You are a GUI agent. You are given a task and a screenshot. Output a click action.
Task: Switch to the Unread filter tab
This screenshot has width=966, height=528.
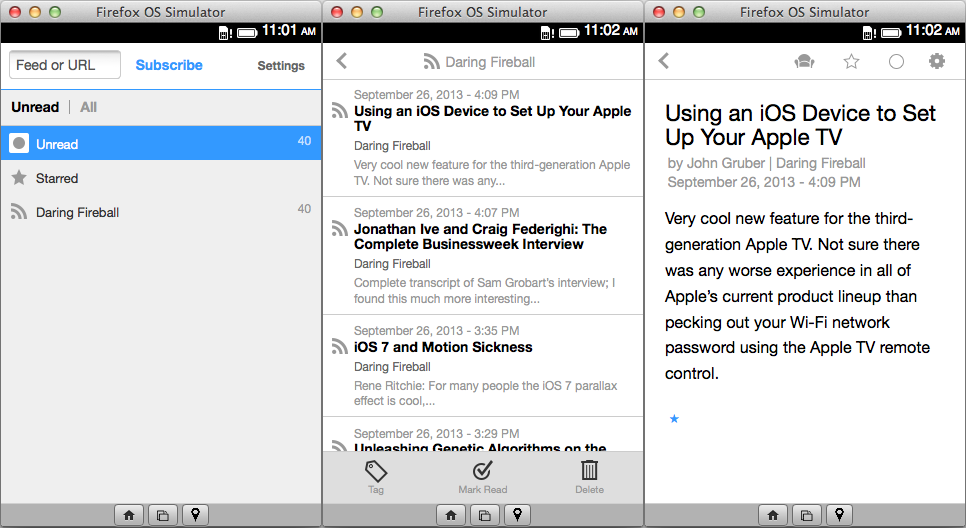click(x=35, y=107)
